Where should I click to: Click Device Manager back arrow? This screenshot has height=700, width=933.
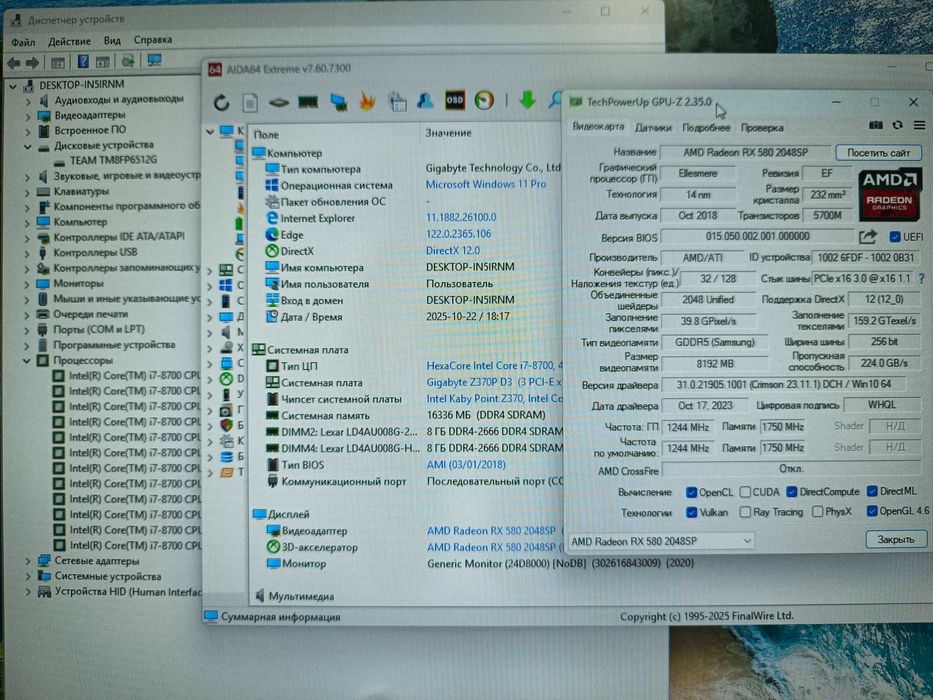[14, 62]
